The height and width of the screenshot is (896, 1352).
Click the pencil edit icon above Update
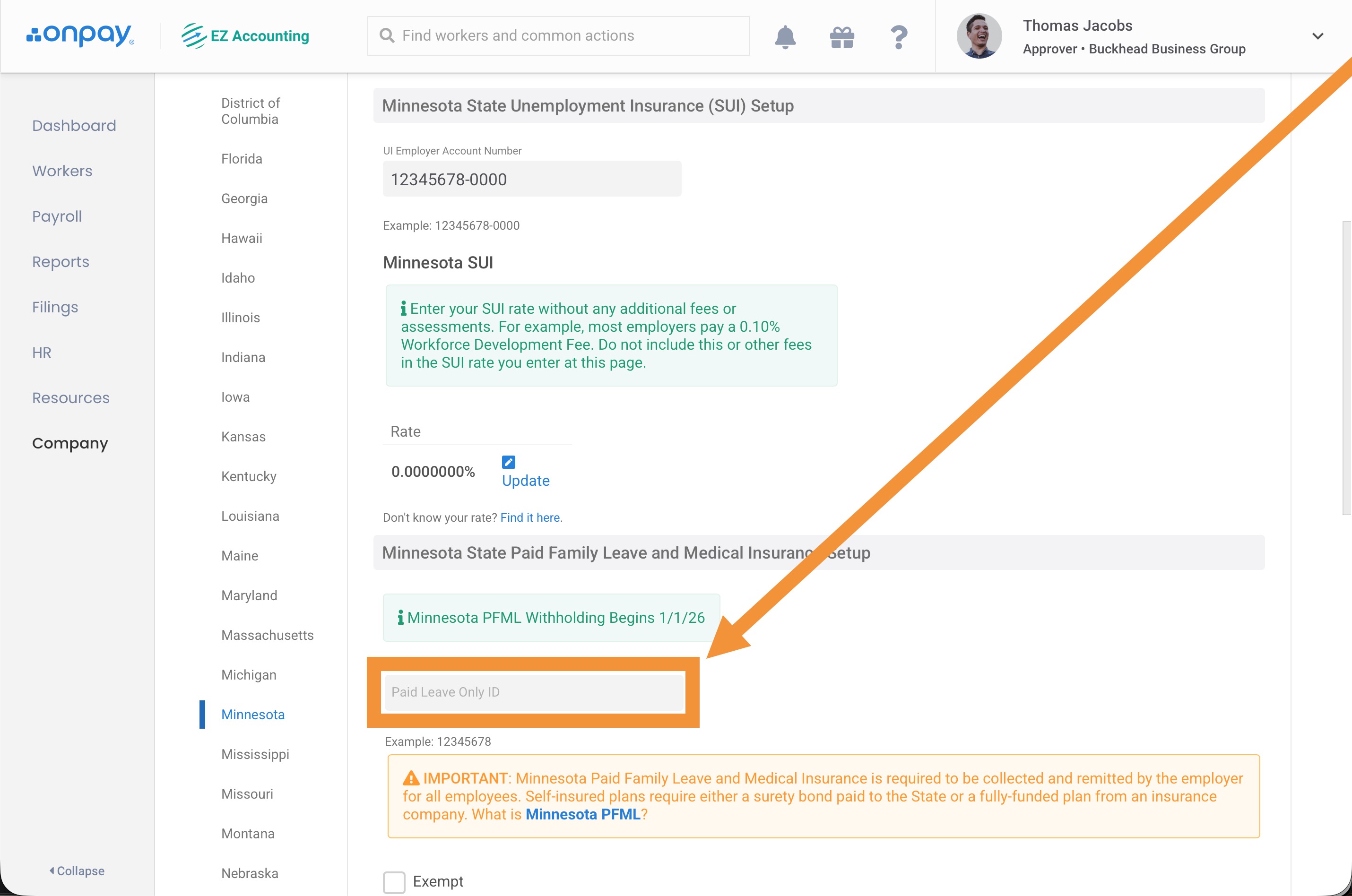click(x=508, y=462)
